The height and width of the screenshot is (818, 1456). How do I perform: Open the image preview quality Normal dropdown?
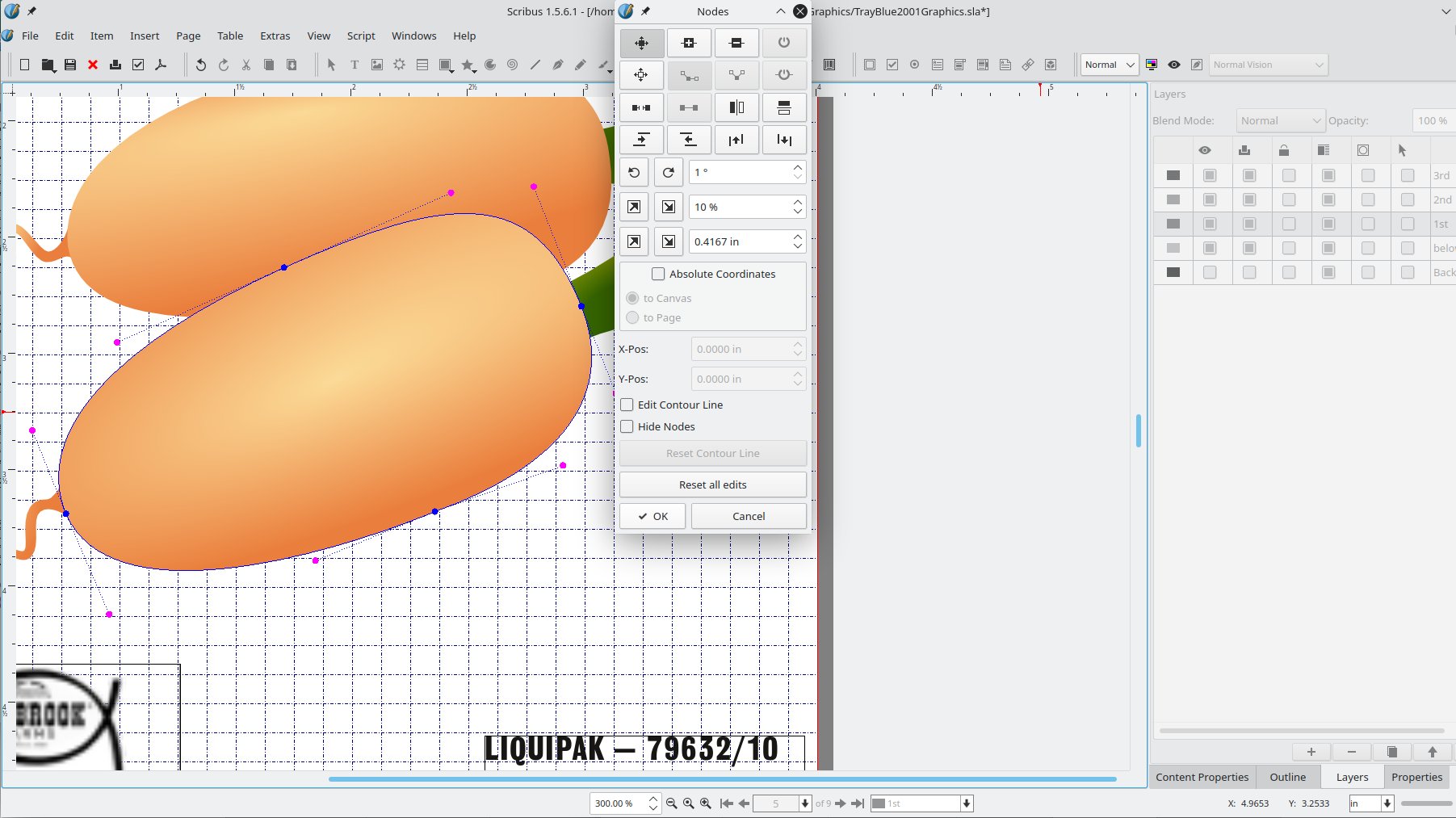click(1110, 65)
